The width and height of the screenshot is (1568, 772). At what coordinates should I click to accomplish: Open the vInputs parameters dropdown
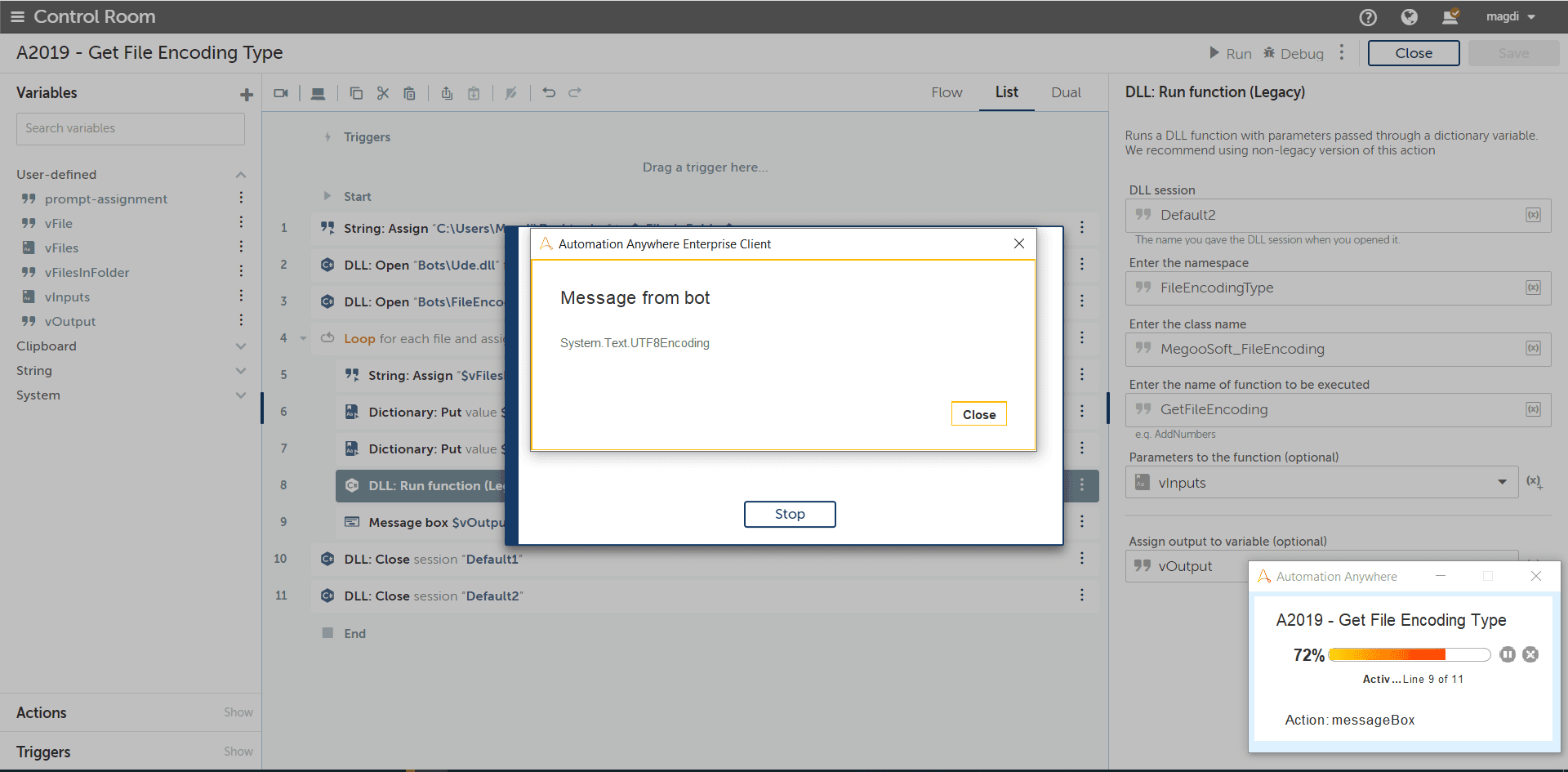[1321, 483]
